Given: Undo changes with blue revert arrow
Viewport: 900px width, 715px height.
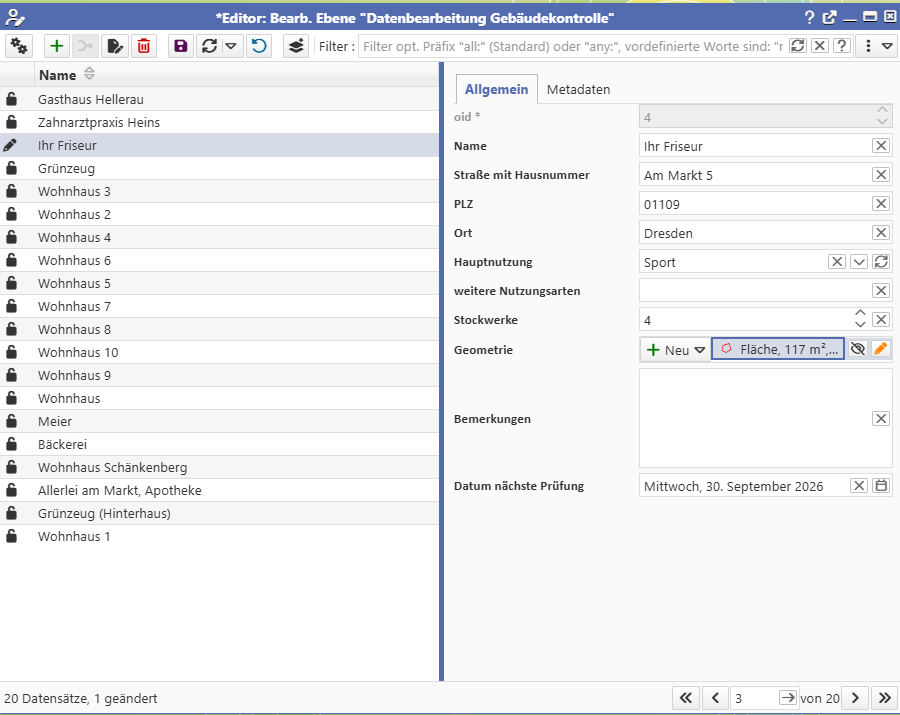Looking at the screenshot, I should tap(259, 46).
